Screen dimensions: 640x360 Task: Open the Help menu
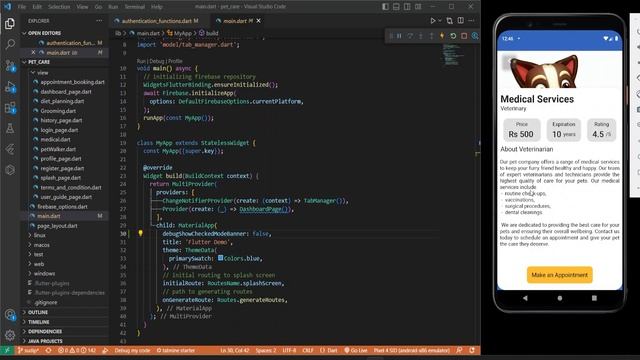point(157,7)
